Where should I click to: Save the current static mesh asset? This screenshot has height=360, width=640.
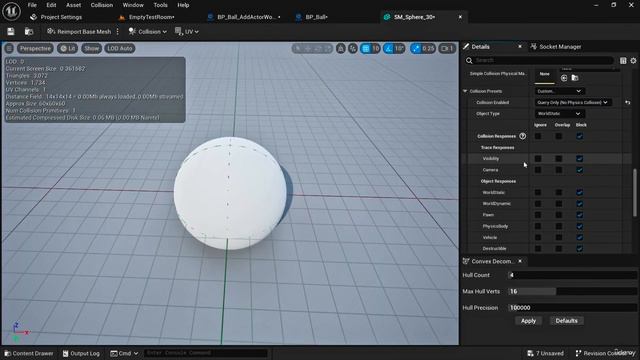(x=11, y=31)
